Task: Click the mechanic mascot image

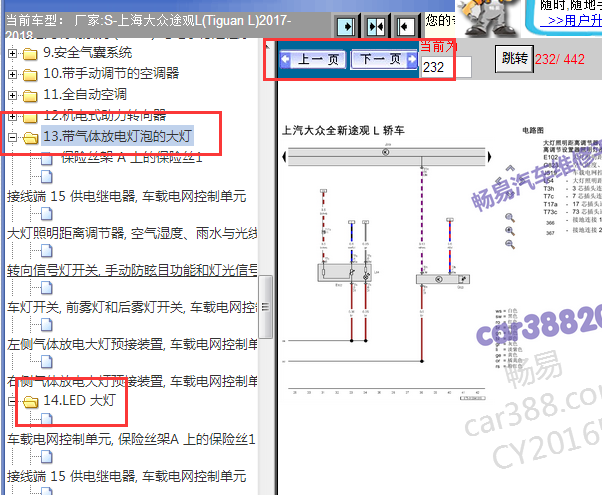Action: click(488, 18)
